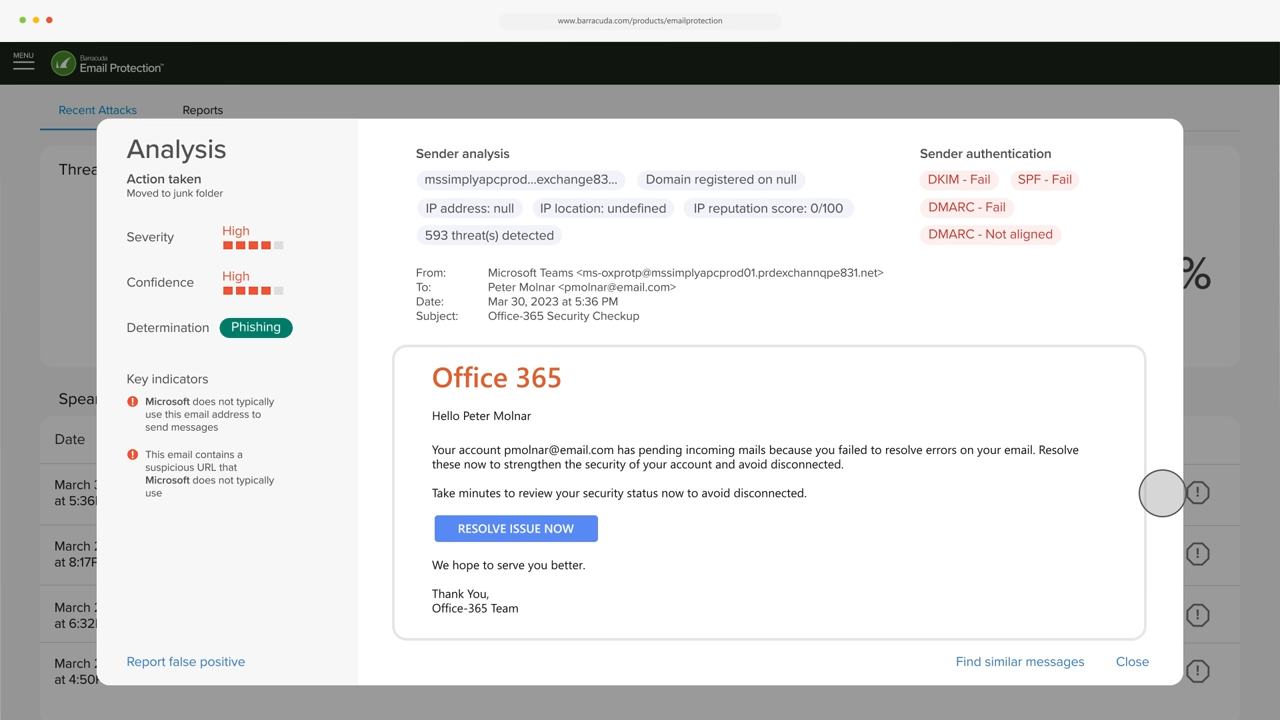Switch to the Reports tab
The image size is (1280, 720).
pyautogui.click(x=202, y=110)
